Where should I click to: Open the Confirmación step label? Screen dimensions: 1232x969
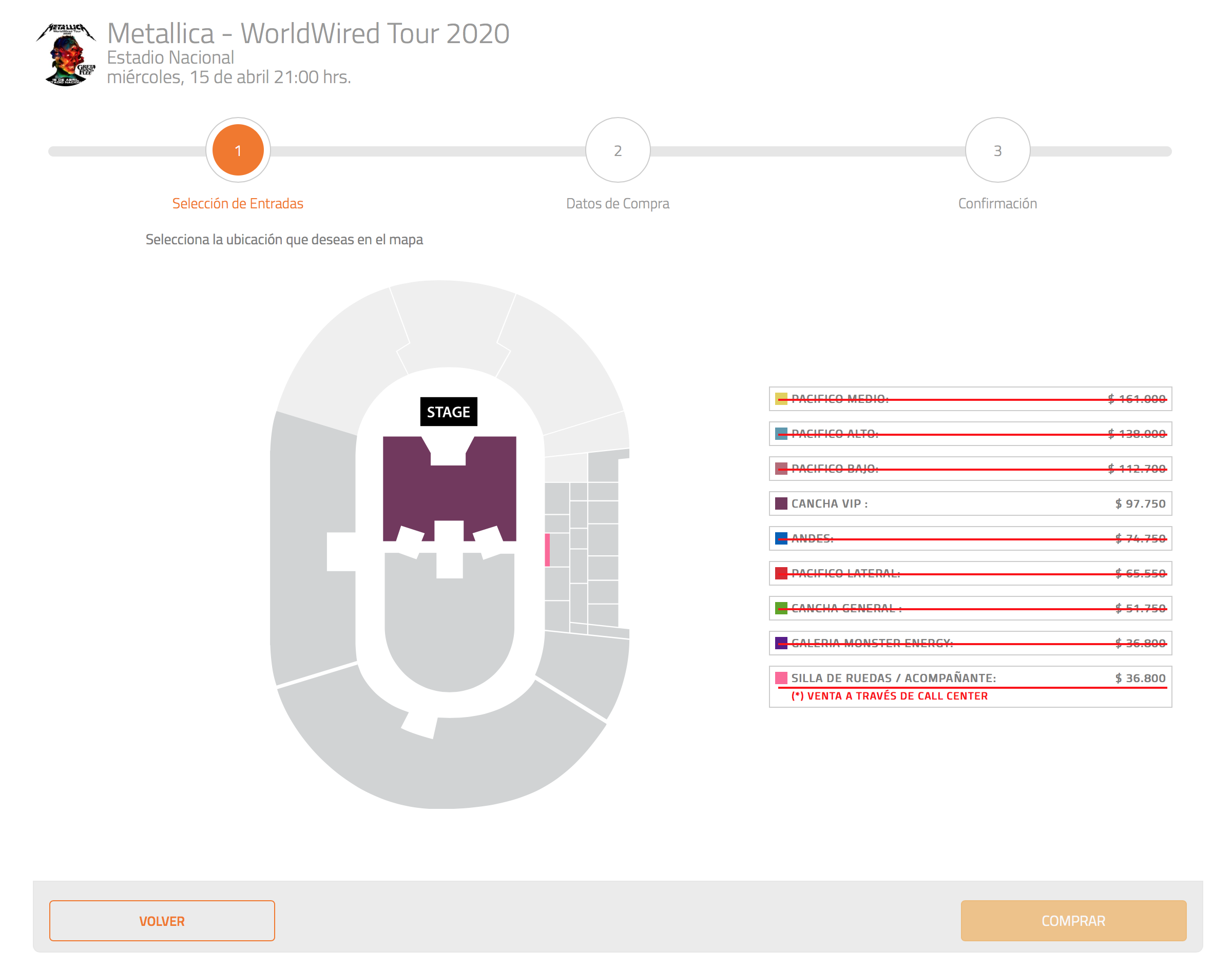pyautogui.click(x=997, y=203)
